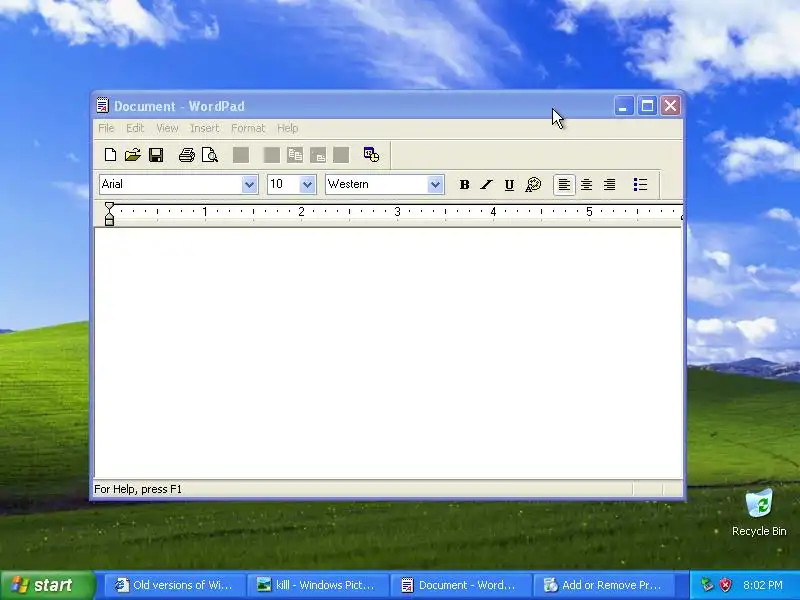Viewport: 800px width, 600px height.
Task: Open the File menu
Action: 106,128
